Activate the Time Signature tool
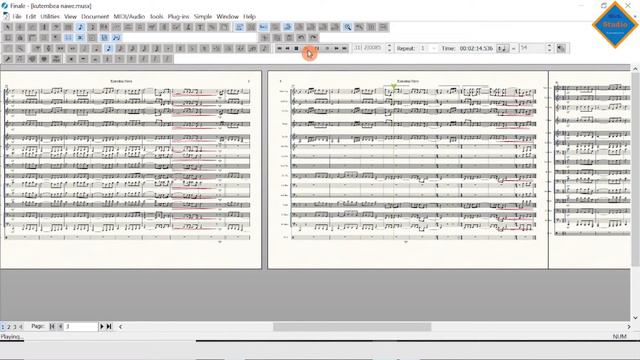 pos(44,27)
